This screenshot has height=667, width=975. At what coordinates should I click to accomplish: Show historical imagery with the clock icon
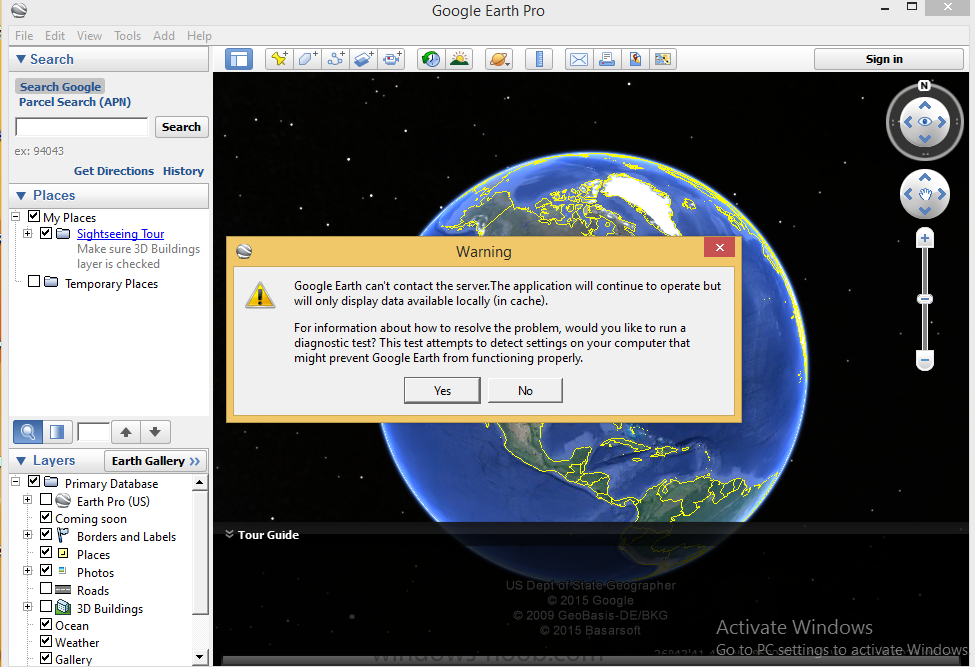pyautogui.click(x=430, y=59)
